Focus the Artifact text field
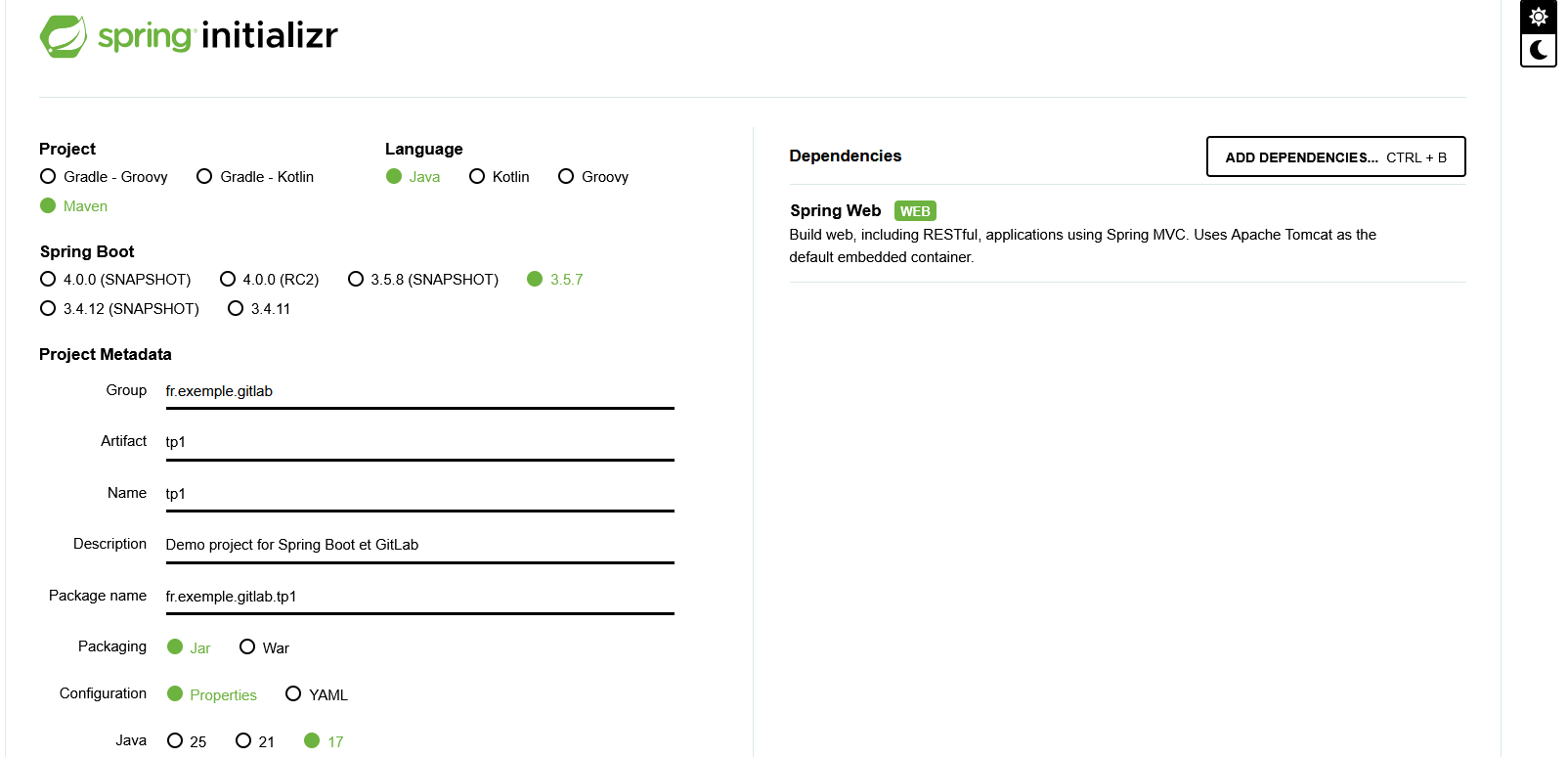 point(419,442)
